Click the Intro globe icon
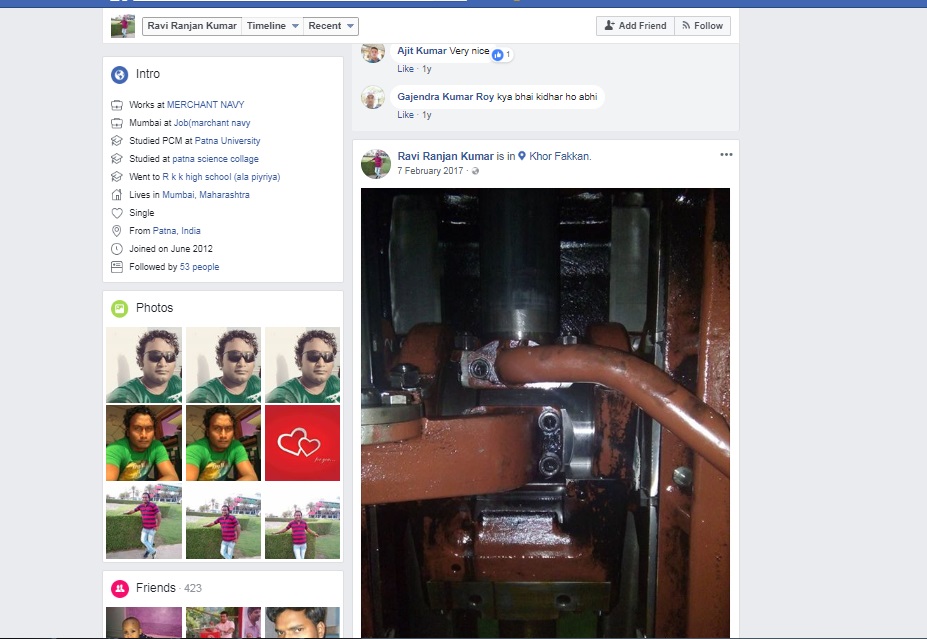 coord(119,74)
